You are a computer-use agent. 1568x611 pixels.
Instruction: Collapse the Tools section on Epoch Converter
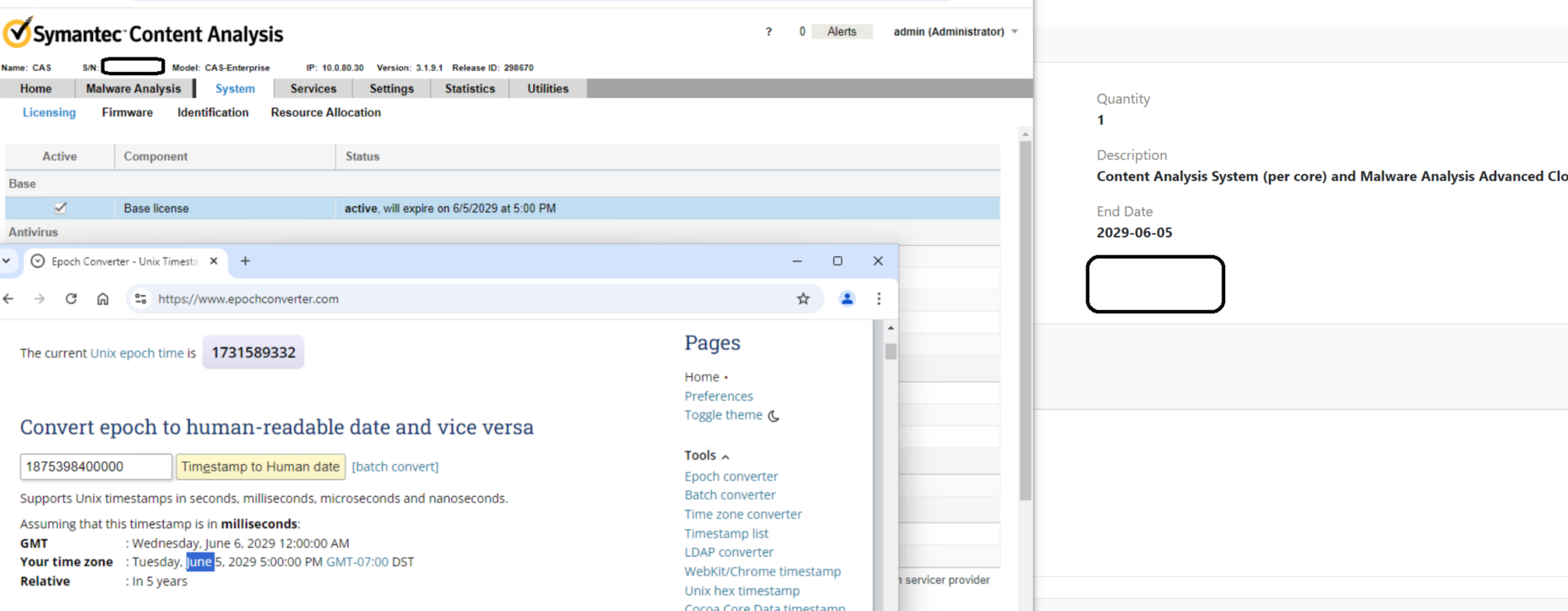point(725,456)
